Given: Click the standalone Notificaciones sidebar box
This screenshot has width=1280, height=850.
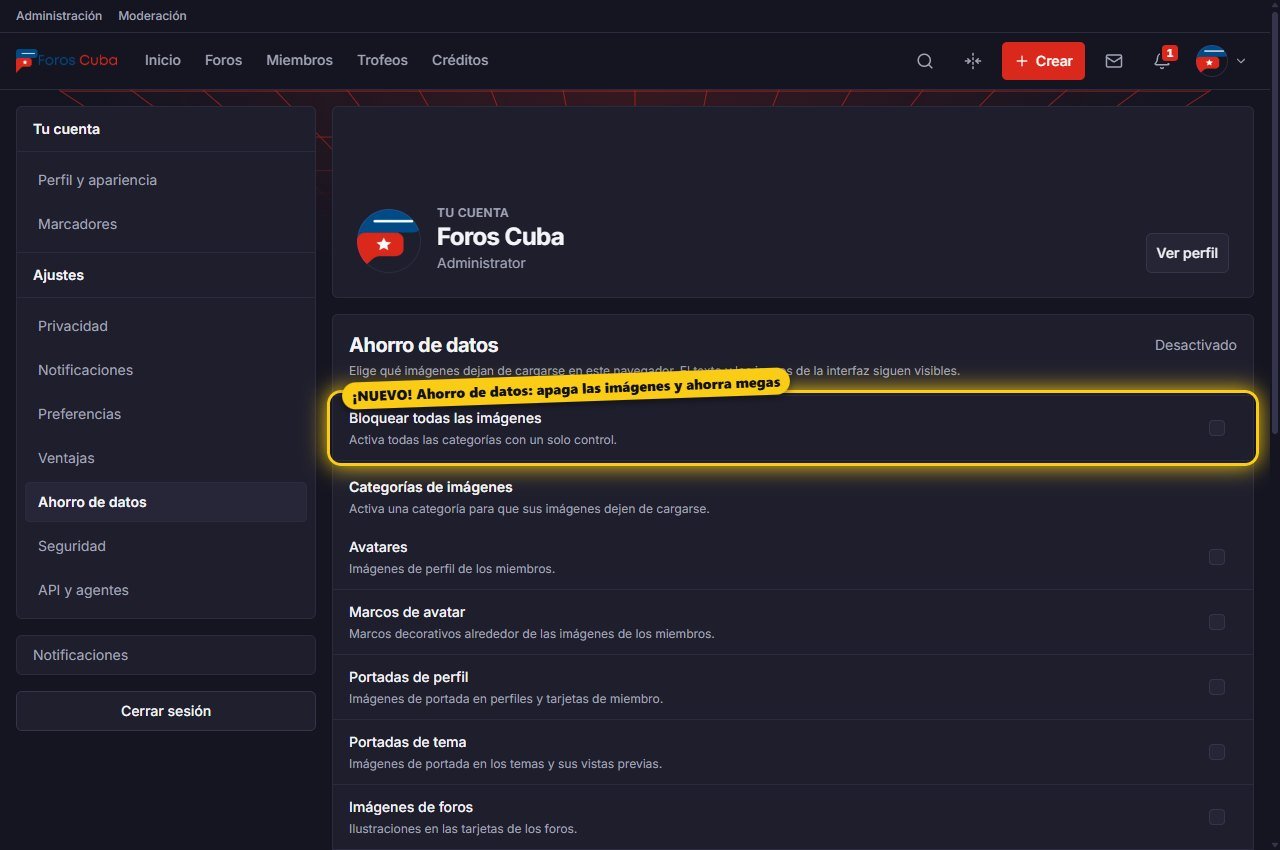Looking at the screenshot, I should pos(166,655).
